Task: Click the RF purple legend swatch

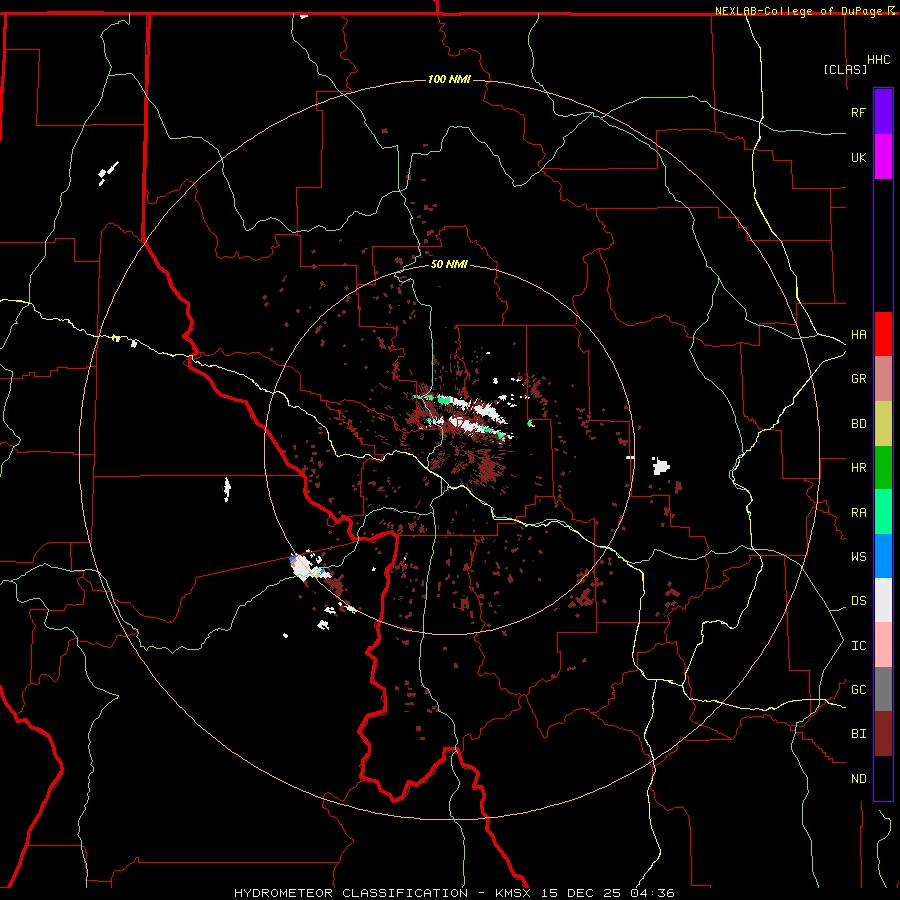Action: tap(883, 112)
